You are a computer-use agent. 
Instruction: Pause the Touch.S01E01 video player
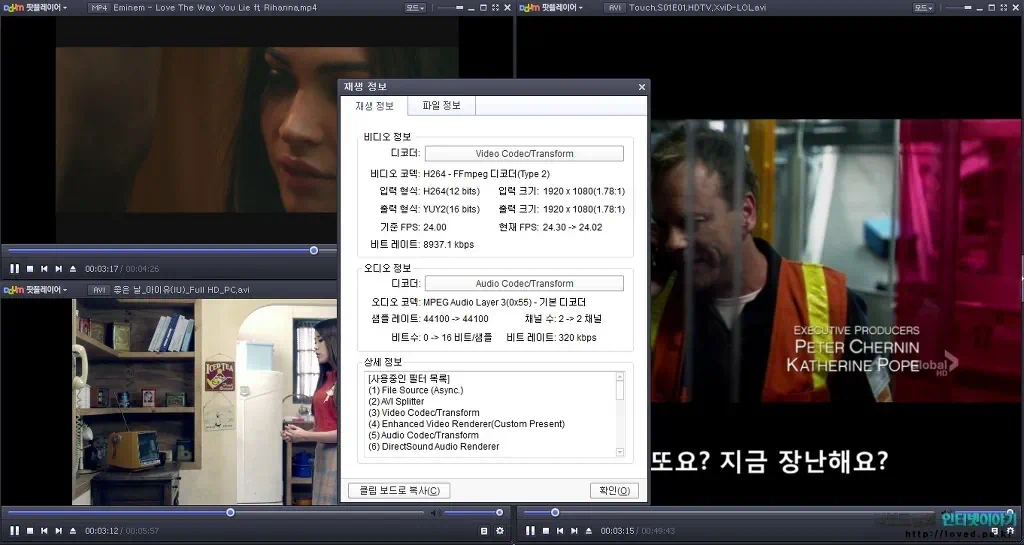pos(530,531)
